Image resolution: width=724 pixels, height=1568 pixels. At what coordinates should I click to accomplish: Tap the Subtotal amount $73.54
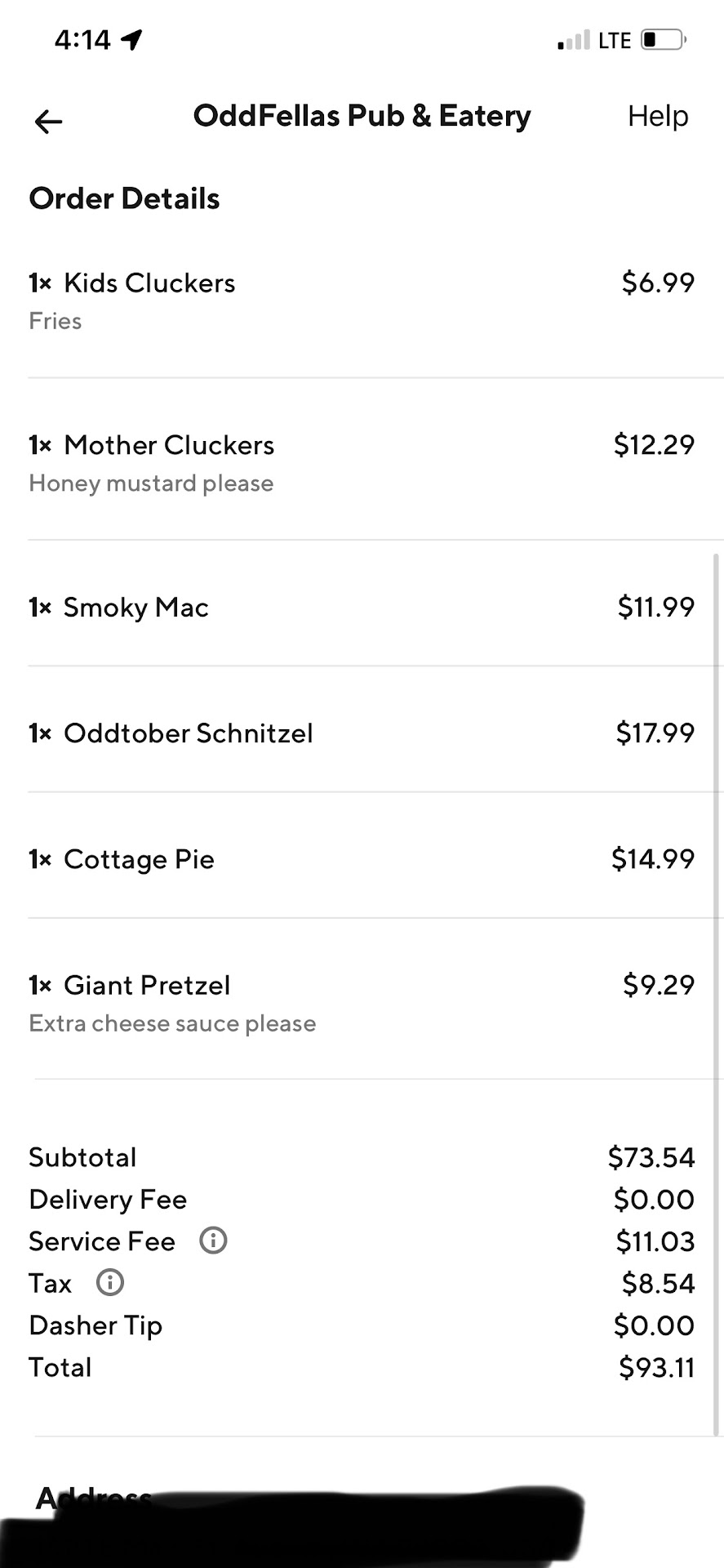tap(651, 1157)
